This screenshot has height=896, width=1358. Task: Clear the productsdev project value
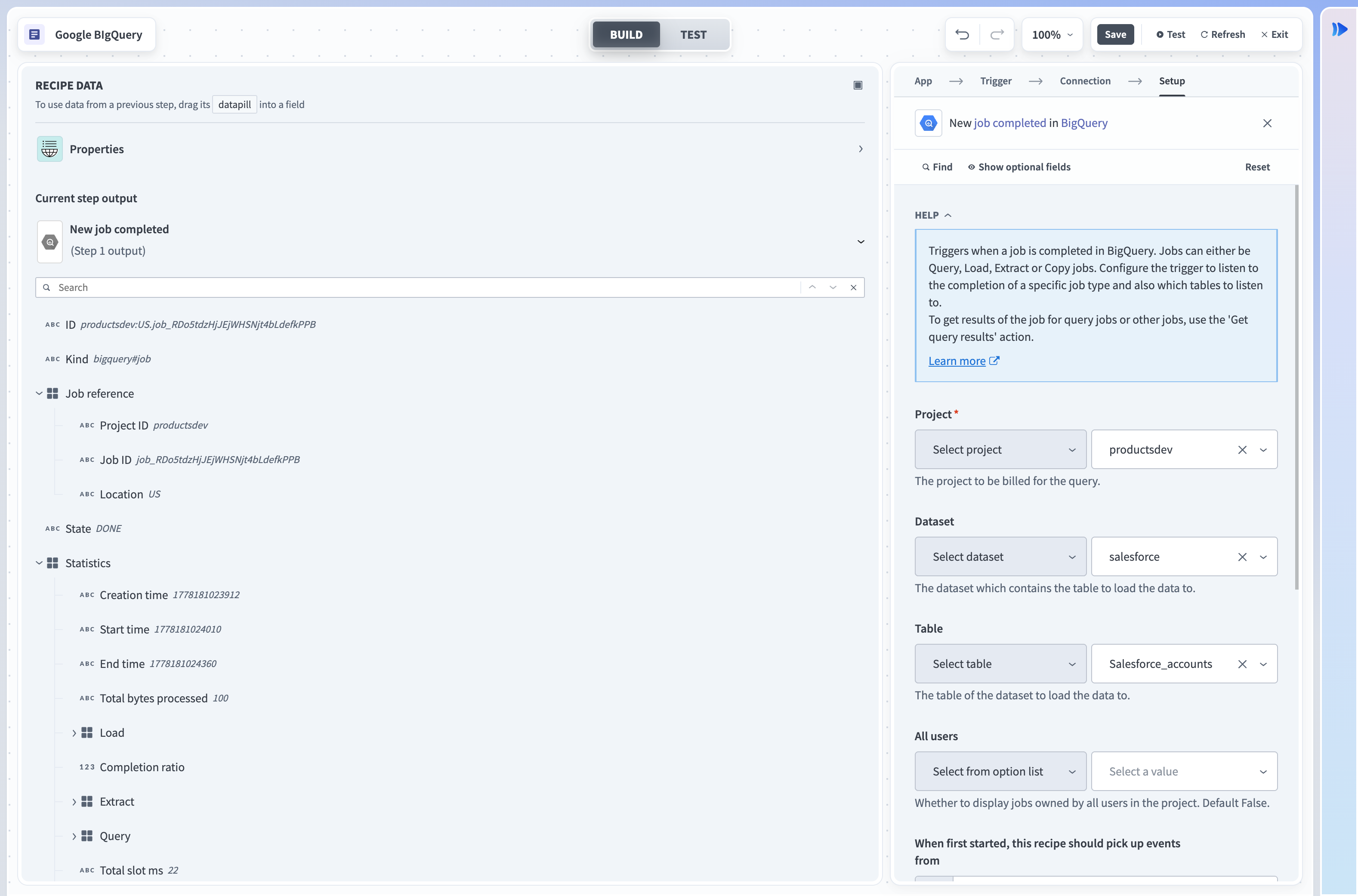[1242, 450]
